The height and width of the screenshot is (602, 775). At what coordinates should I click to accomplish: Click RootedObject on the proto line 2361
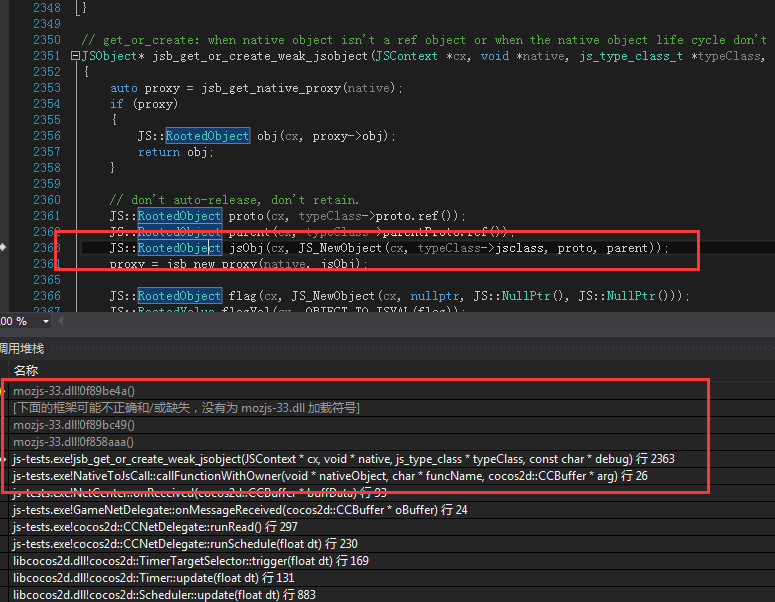(179, 216)
